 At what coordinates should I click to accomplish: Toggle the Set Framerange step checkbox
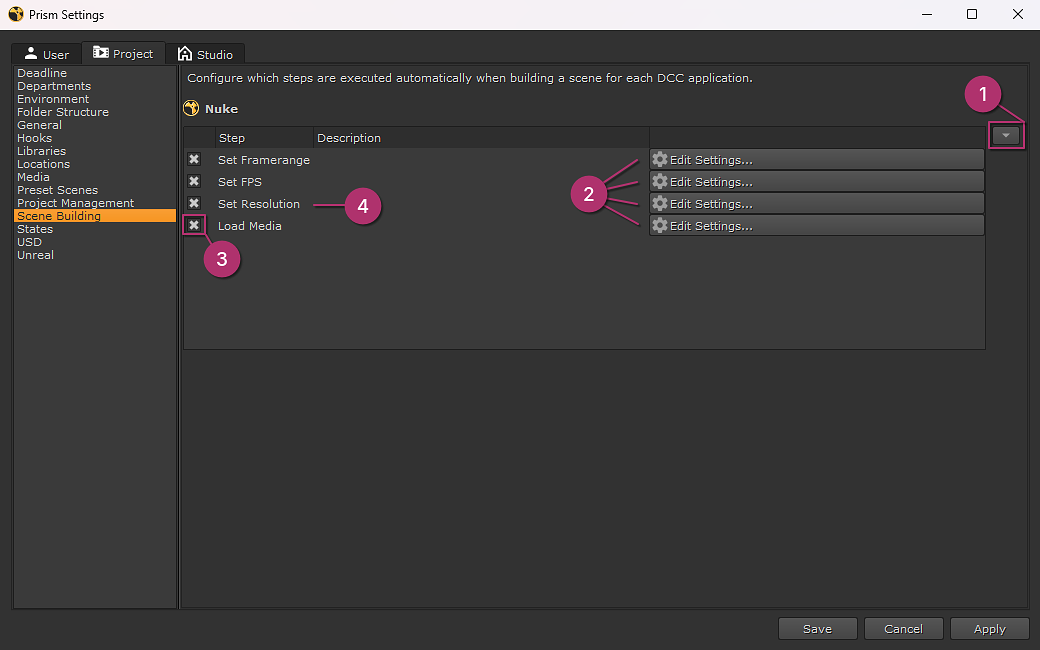[193, 159]
